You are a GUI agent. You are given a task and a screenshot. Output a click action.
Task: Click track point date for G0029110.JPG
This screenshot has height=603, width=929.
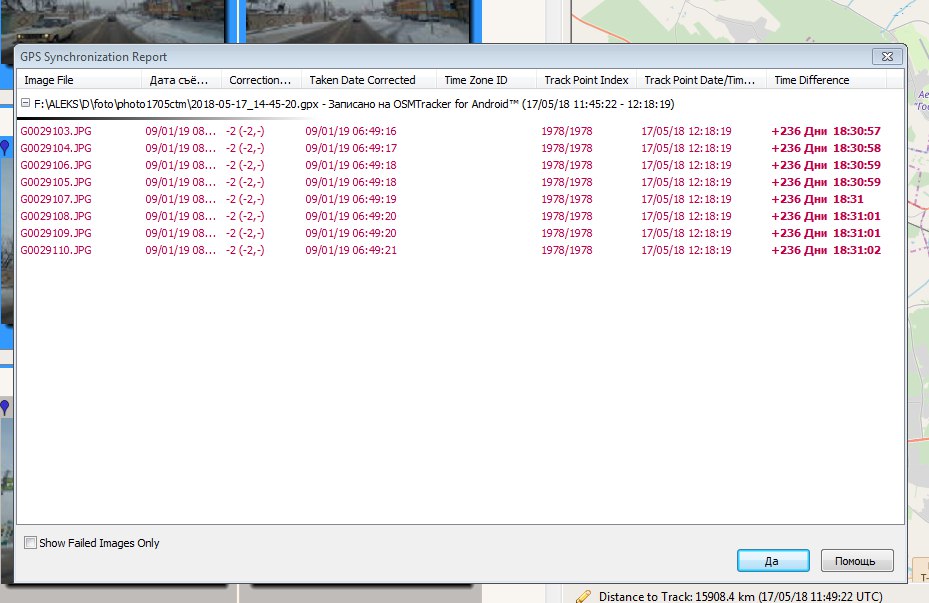[686, 250]
